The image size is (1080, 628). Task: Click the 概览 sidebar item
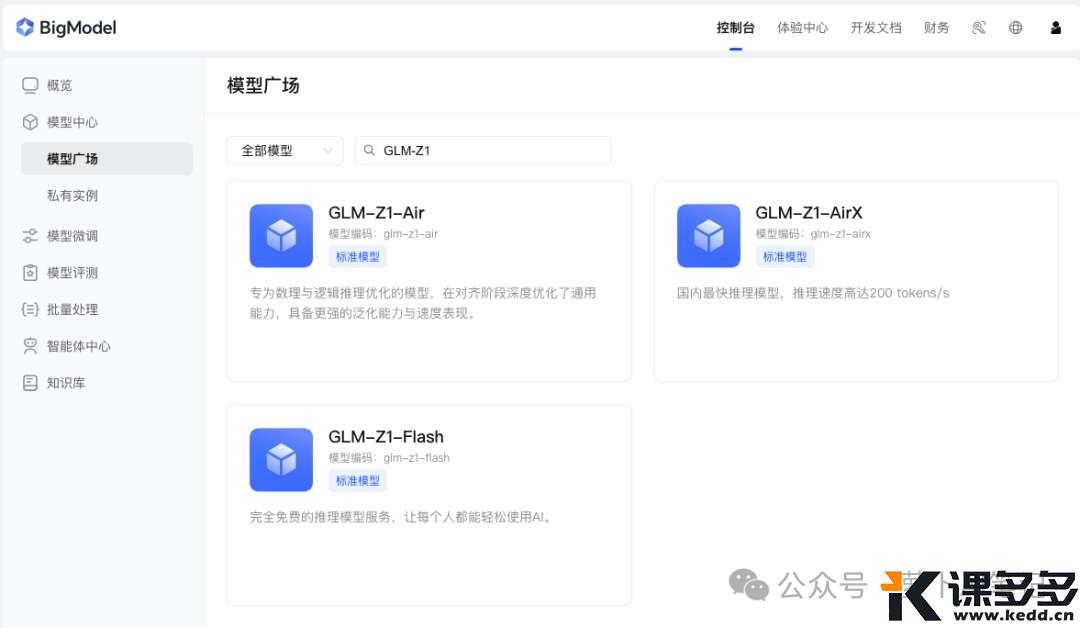coord(59,85)
